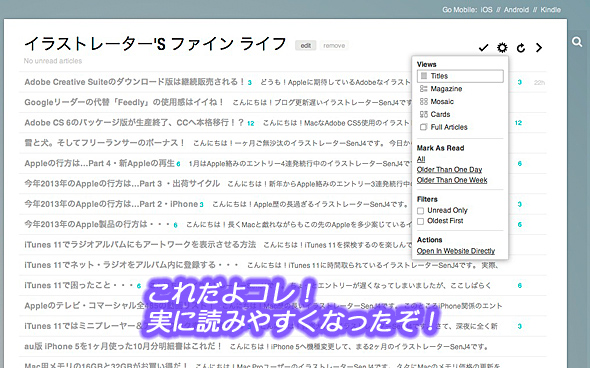This screenshot has height=368, width=590.
Task: Open article 'iTunes 11でネット・ラジオをアルバム内に登録する'
Action: click(x=131, y=265)
